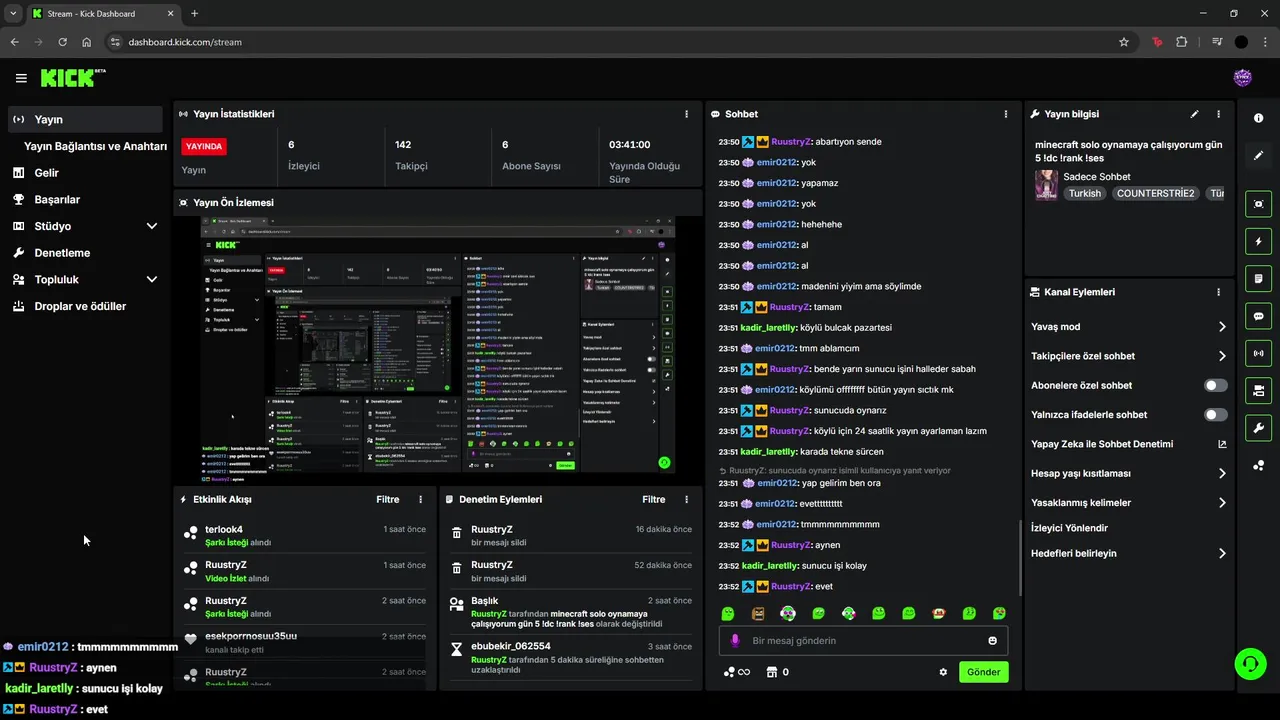Click username kadir_laretlly at 'karada tekne sürcen'
This screenshot has width=1280, height=720.
pos(768,451)
